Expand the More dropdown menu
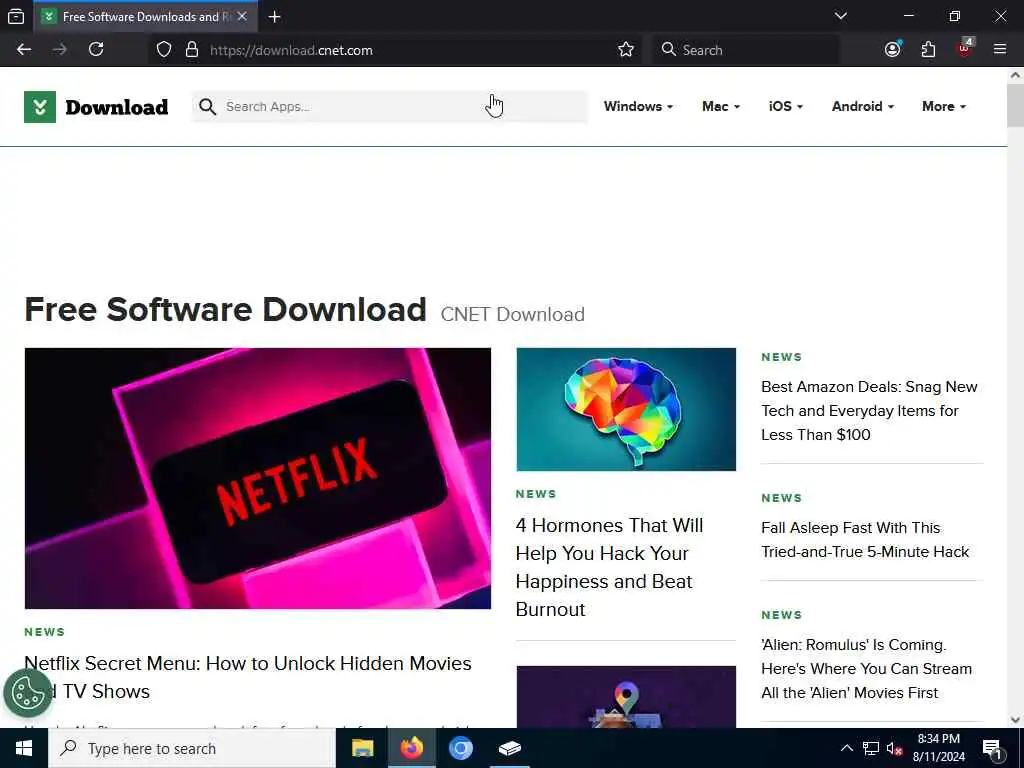The width and height of the screenshot is (1024, 768). (x=944, y=106)
